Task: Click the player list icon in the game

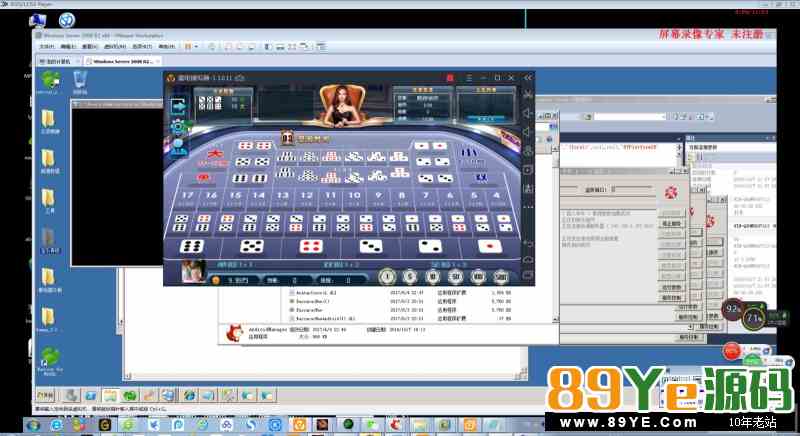Action: coord(180,148)
